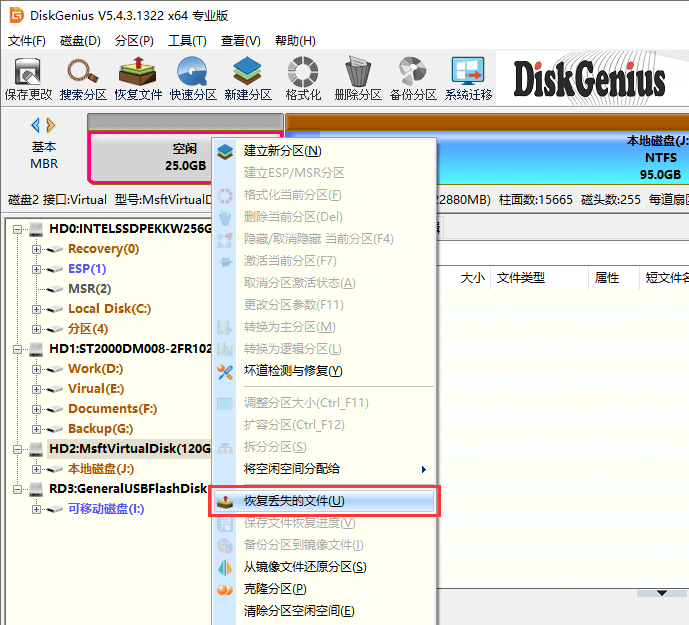The image size is (689, 625).
Task: Open the 文件(F) menu
Action: pyautogui.click(x=27, y=41)
